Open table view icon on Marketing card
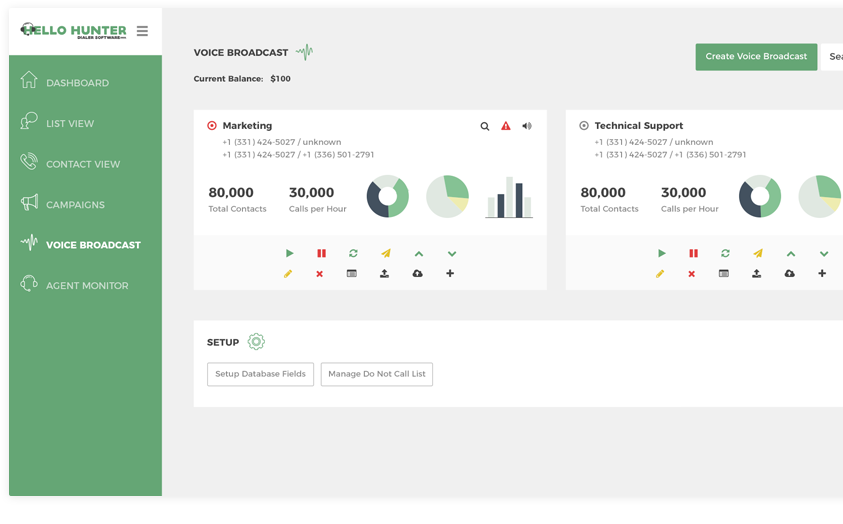The width and height of the screenshot is (843, 524). [352, 274]
